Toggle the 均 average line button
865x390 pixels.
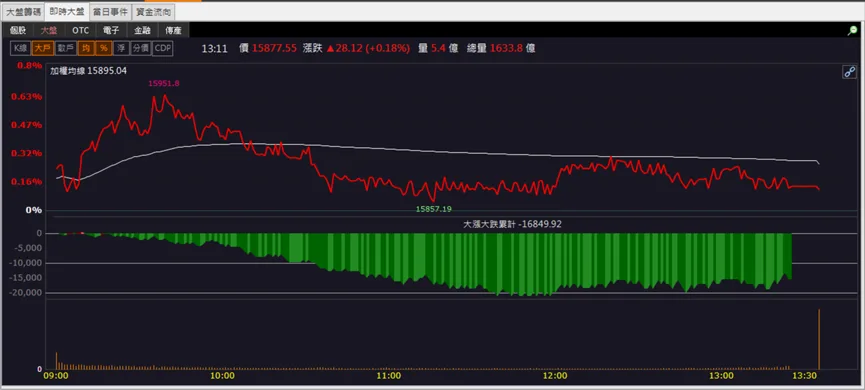[x=86, y=49]
